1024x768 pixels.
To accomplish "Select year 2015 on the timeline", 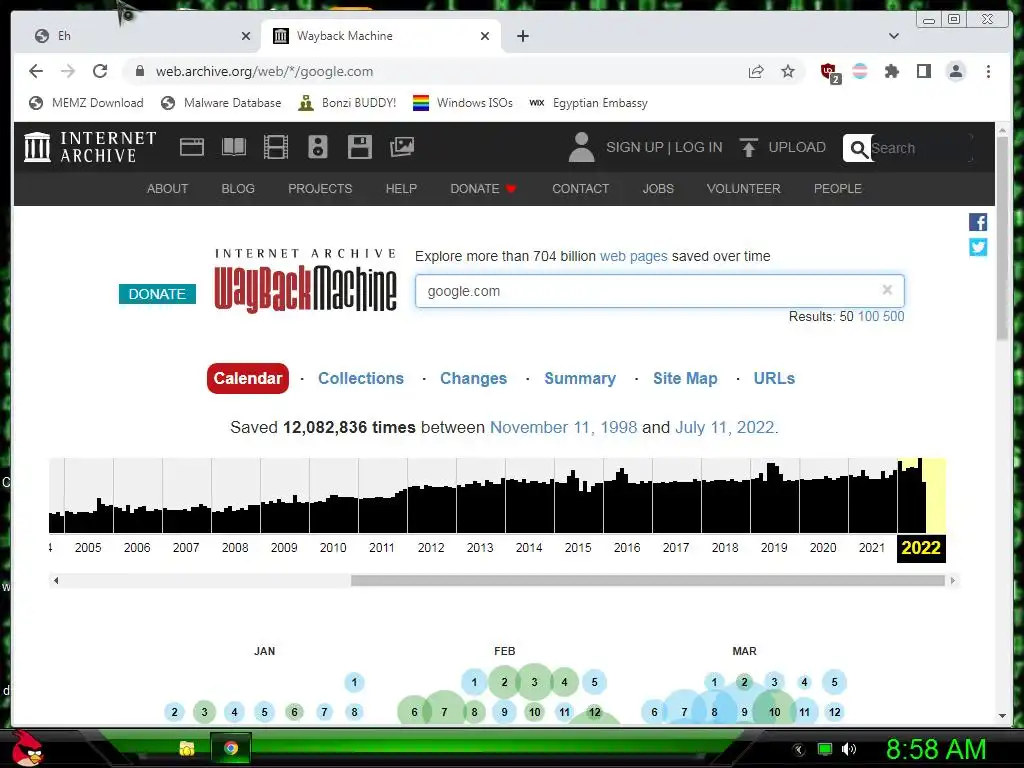I will pyautogui.click(x=578, y=548).
